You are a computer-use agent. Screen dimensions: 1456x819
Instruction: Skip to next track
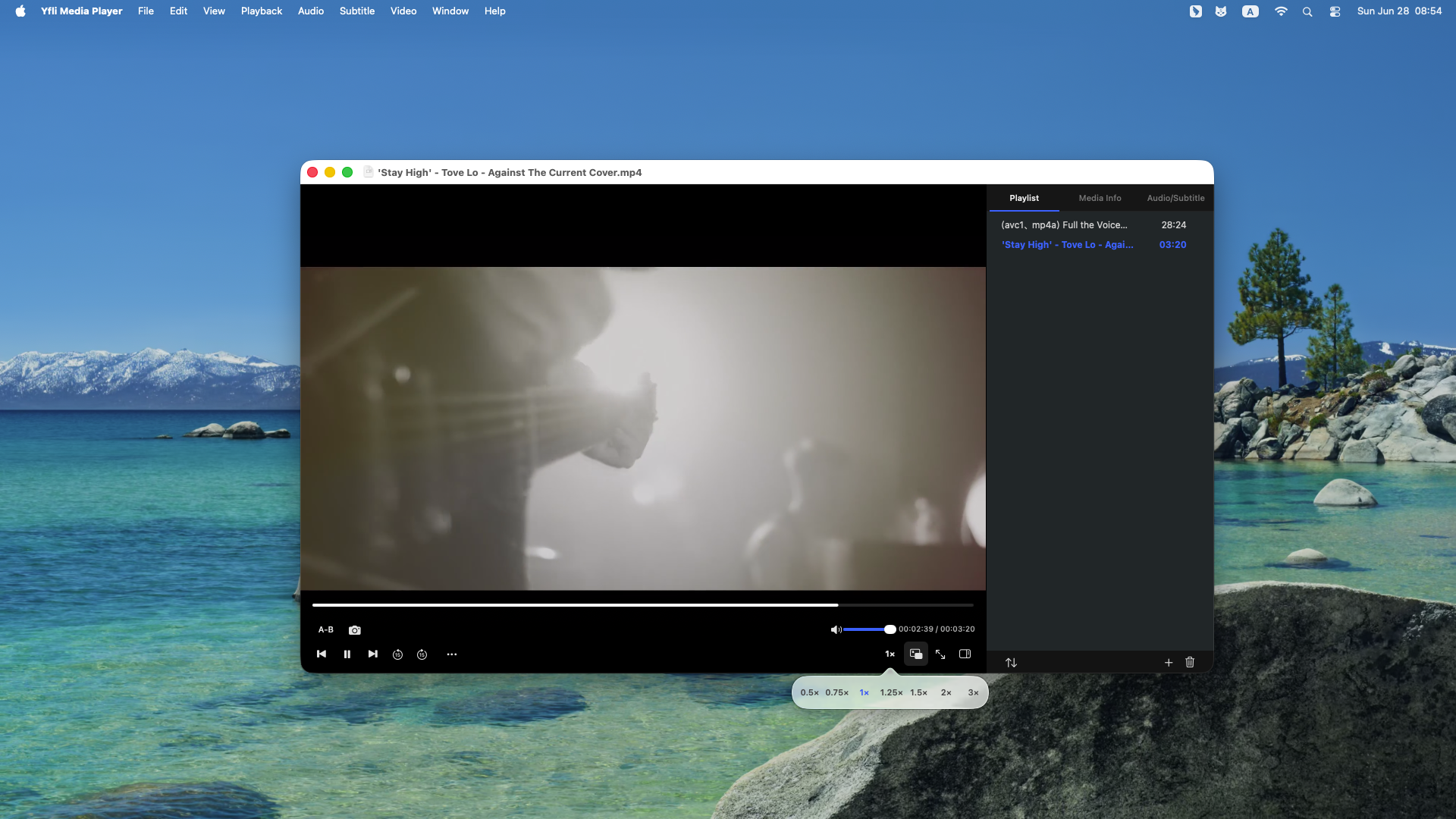[x=372, y=654]
